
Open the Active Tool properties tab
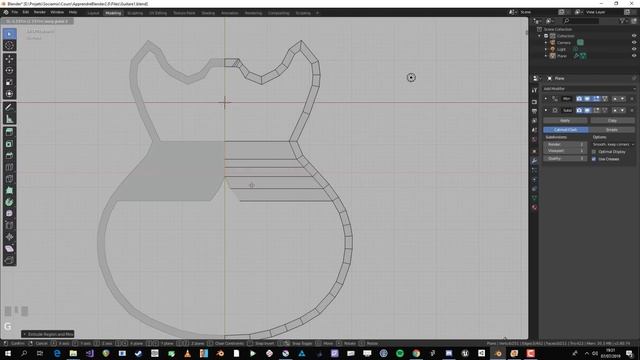(x=534, y=91)
